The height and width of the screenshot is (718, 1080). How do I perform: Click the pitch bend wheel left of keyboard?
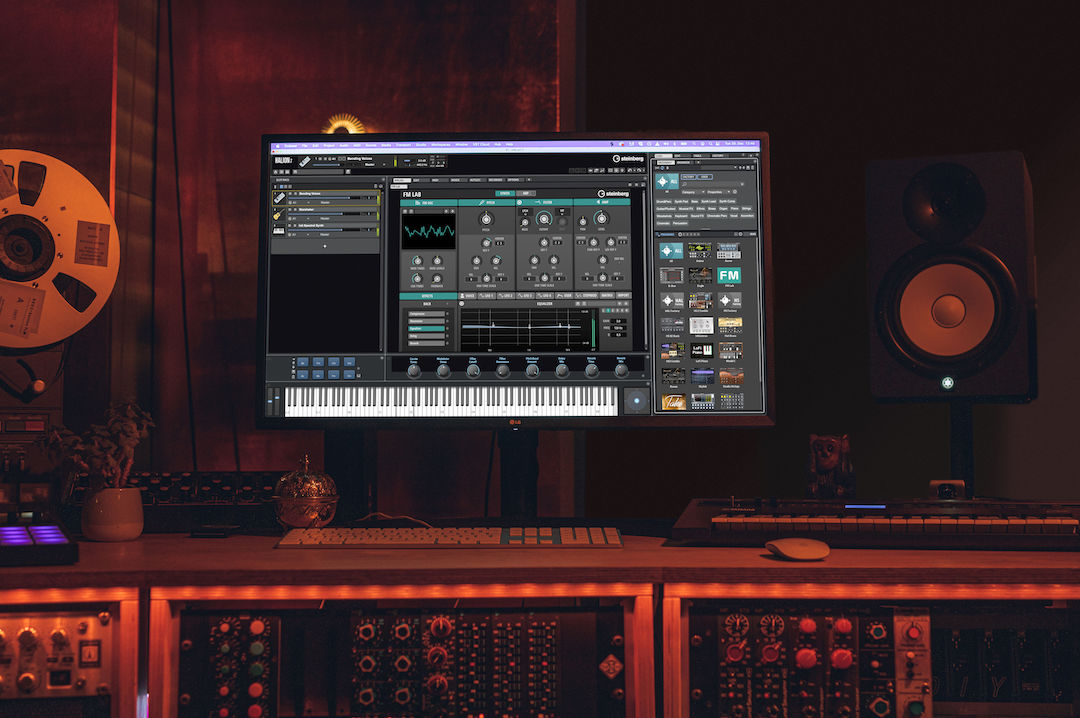click(x=270, y=401)
